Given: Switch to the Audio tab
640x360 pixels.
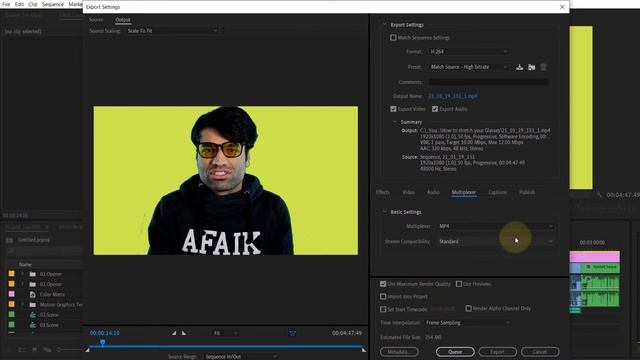Looking at the screenshot, I should pyautogui.click(x=433, y=192).
